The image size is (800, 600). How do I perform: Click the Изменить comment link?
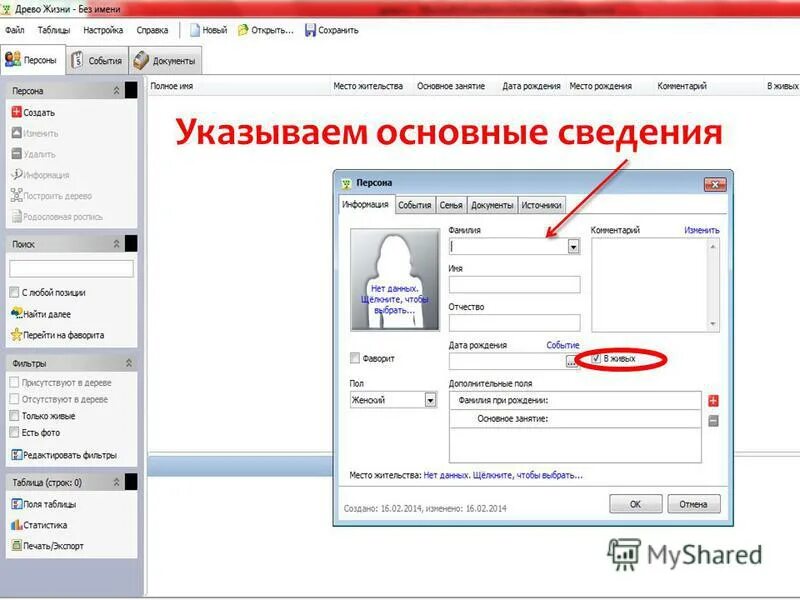point(704,229)
